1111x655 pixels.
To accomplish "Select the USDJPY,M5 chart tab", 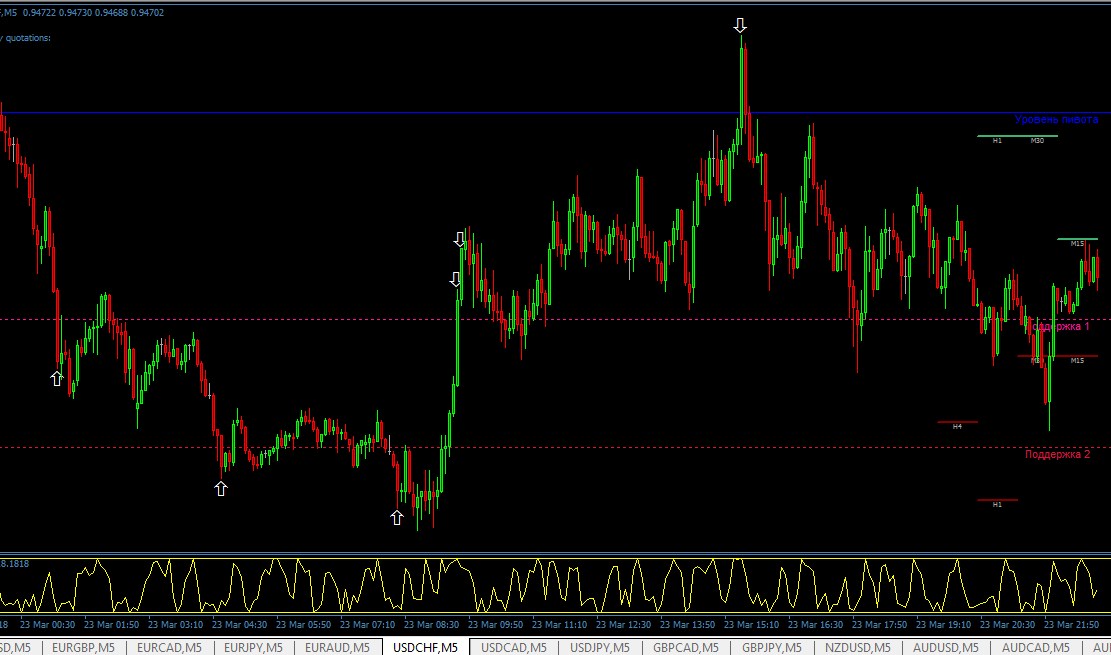I will point(600,647).
